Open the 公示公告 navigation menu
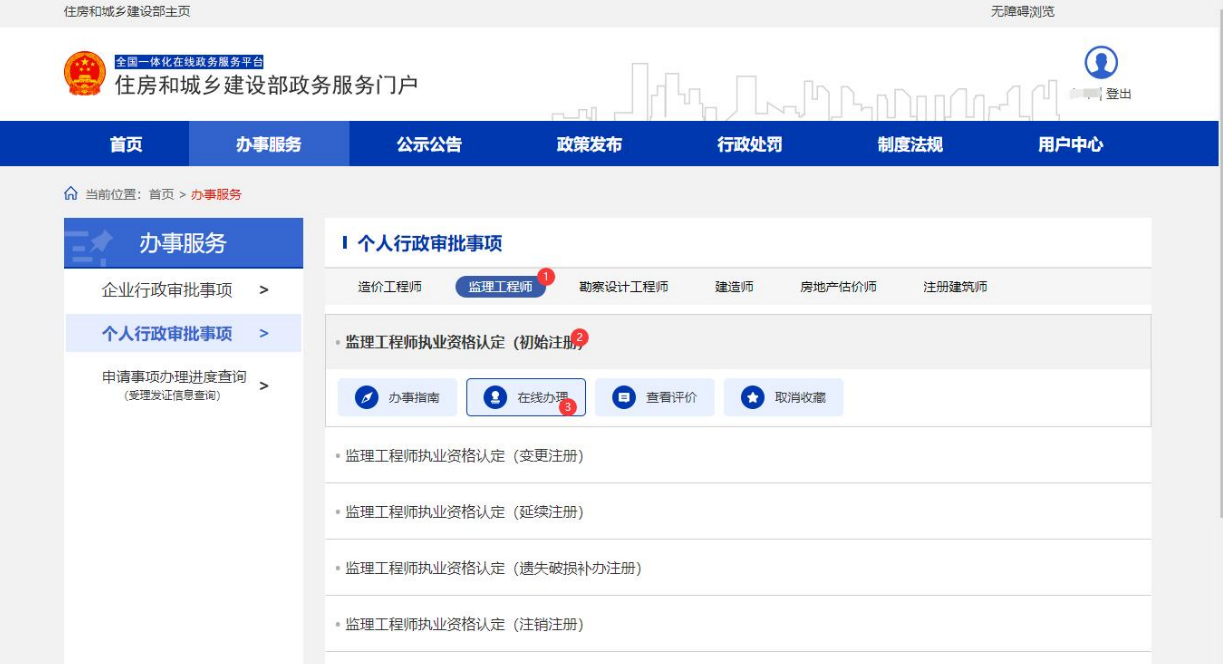1223x664 pixels. point(429,144)
